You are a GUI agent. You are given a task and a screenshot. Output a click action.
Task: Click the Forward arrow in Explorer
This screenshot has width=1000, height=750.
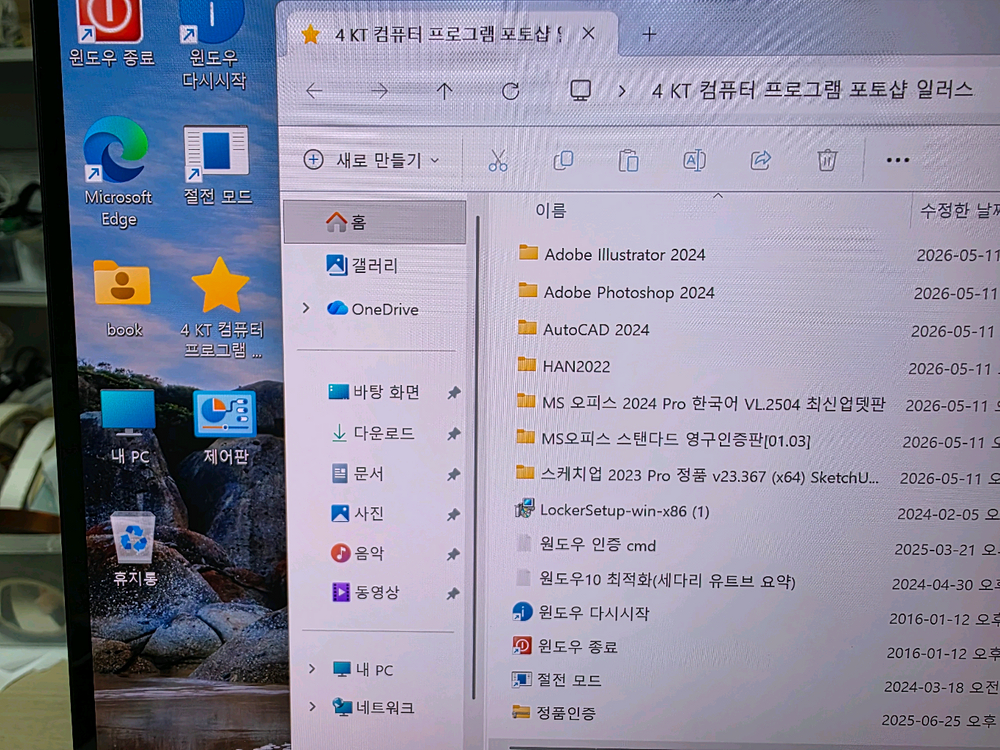(379, 91)
